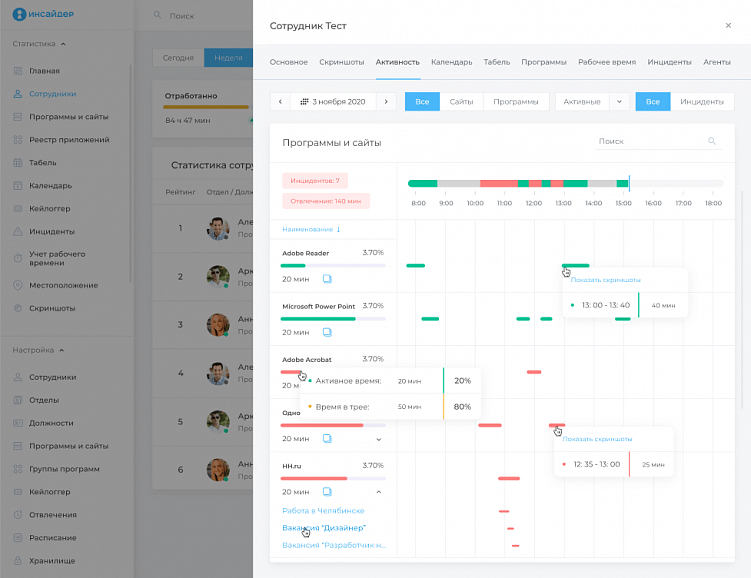Select Сайты filter toggle
Viewport: 751px width, 578px height.
pos(461,102)
